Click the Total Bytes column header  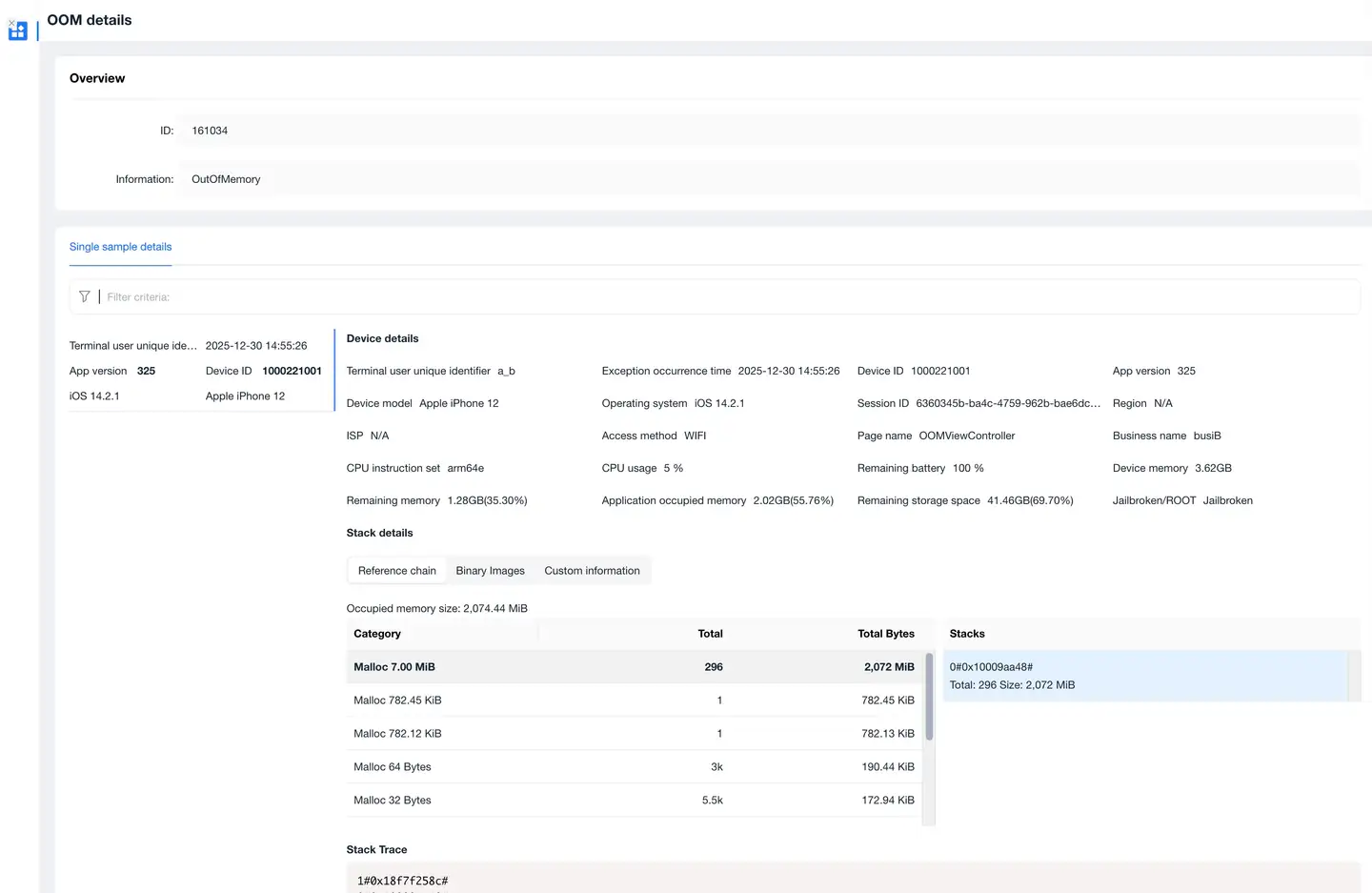tap(885, 634)
